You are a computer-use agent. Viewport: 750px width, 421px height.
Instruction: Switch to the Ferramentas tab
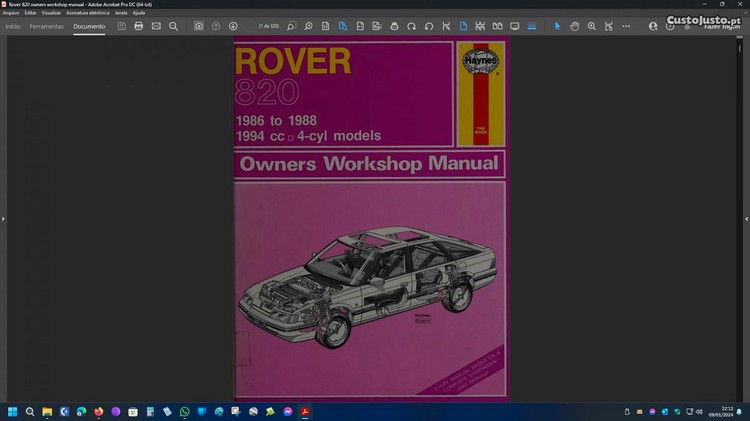[x=46, y=26]
